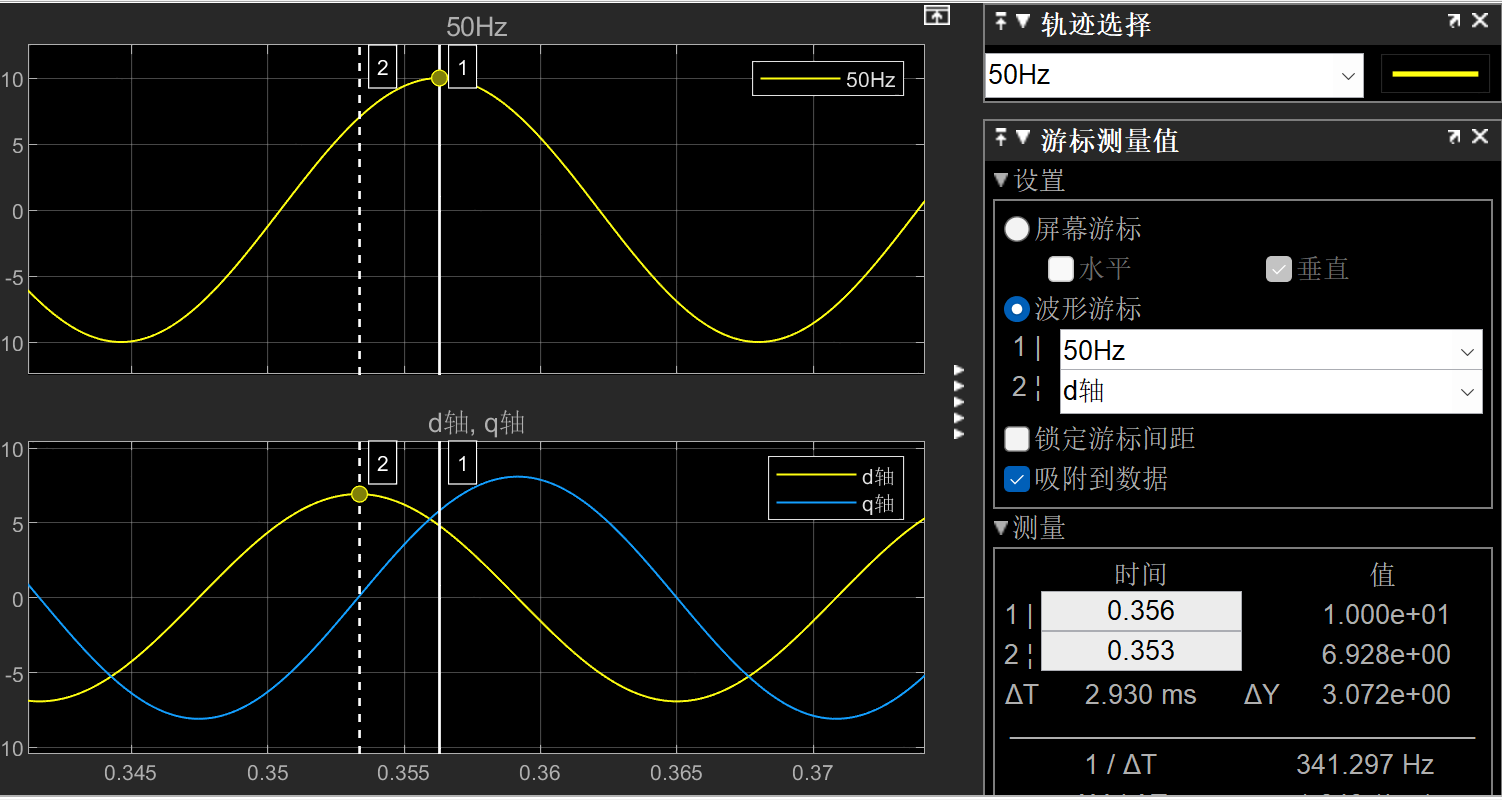
Task: Click the d轴 legend entry
Action: 836,476
